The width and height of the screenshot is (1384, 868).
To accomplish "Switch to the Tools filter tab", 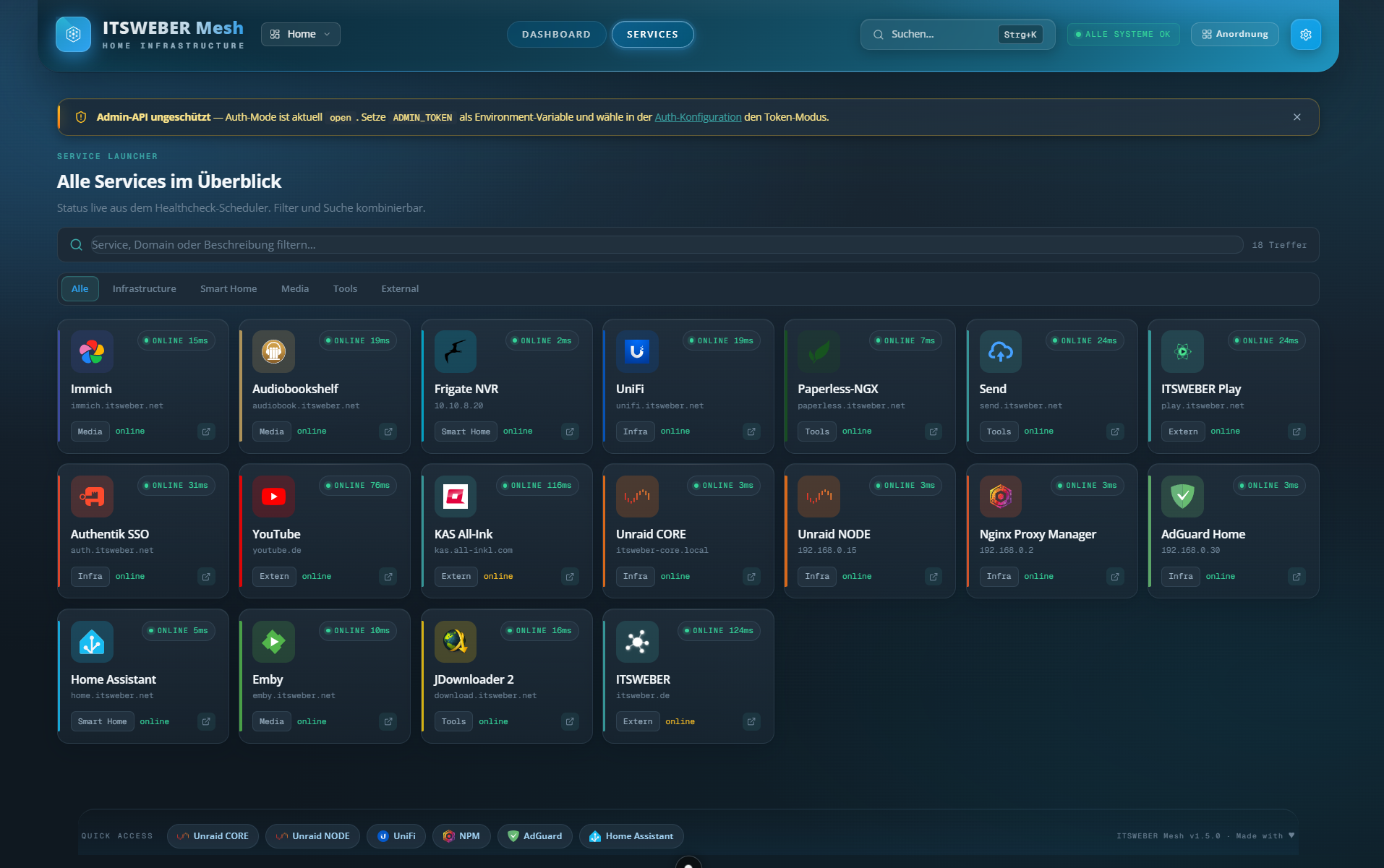I will tap(345, 288).
